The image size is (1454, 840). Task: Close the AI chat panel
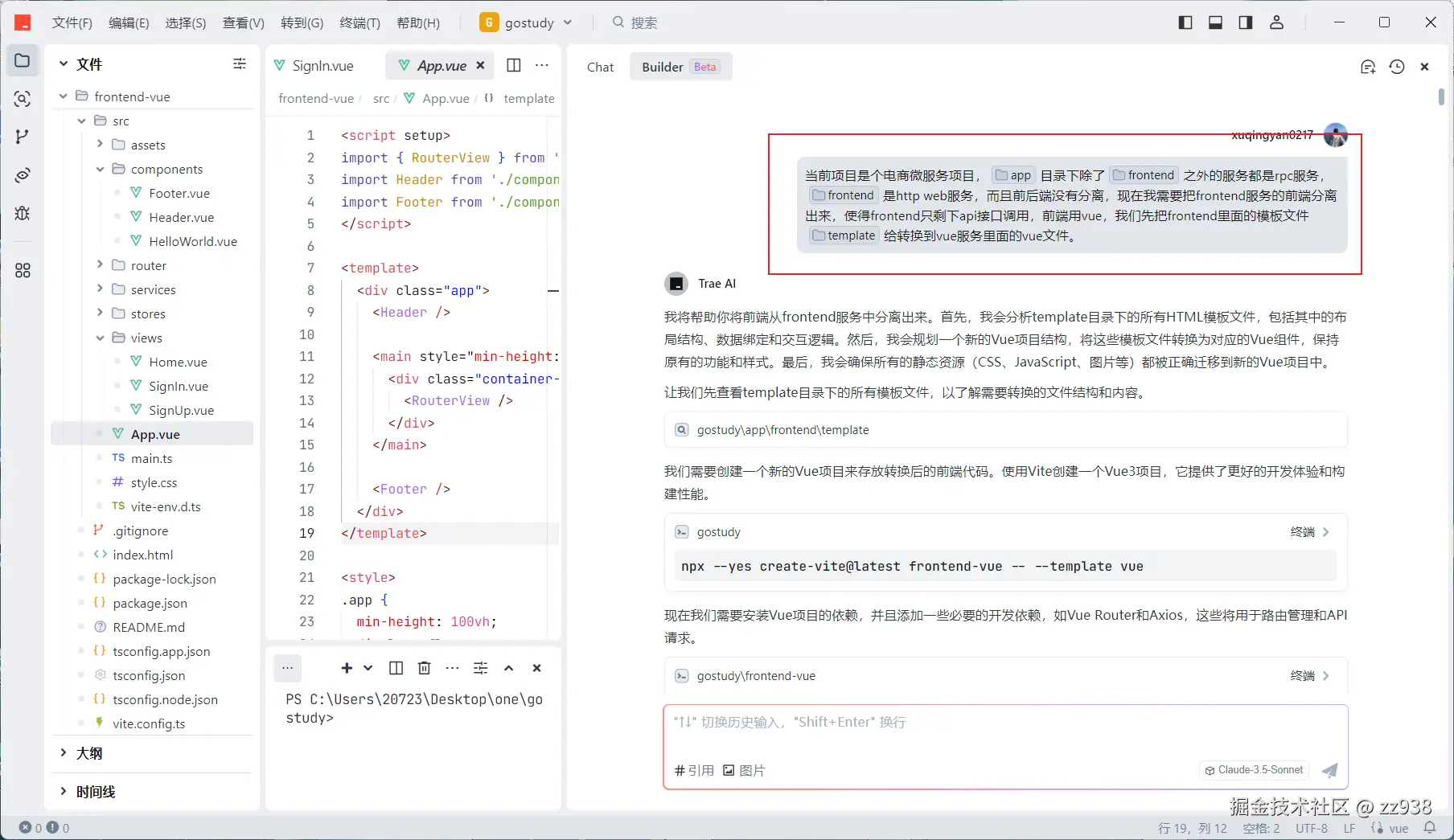pos(1424,67)
